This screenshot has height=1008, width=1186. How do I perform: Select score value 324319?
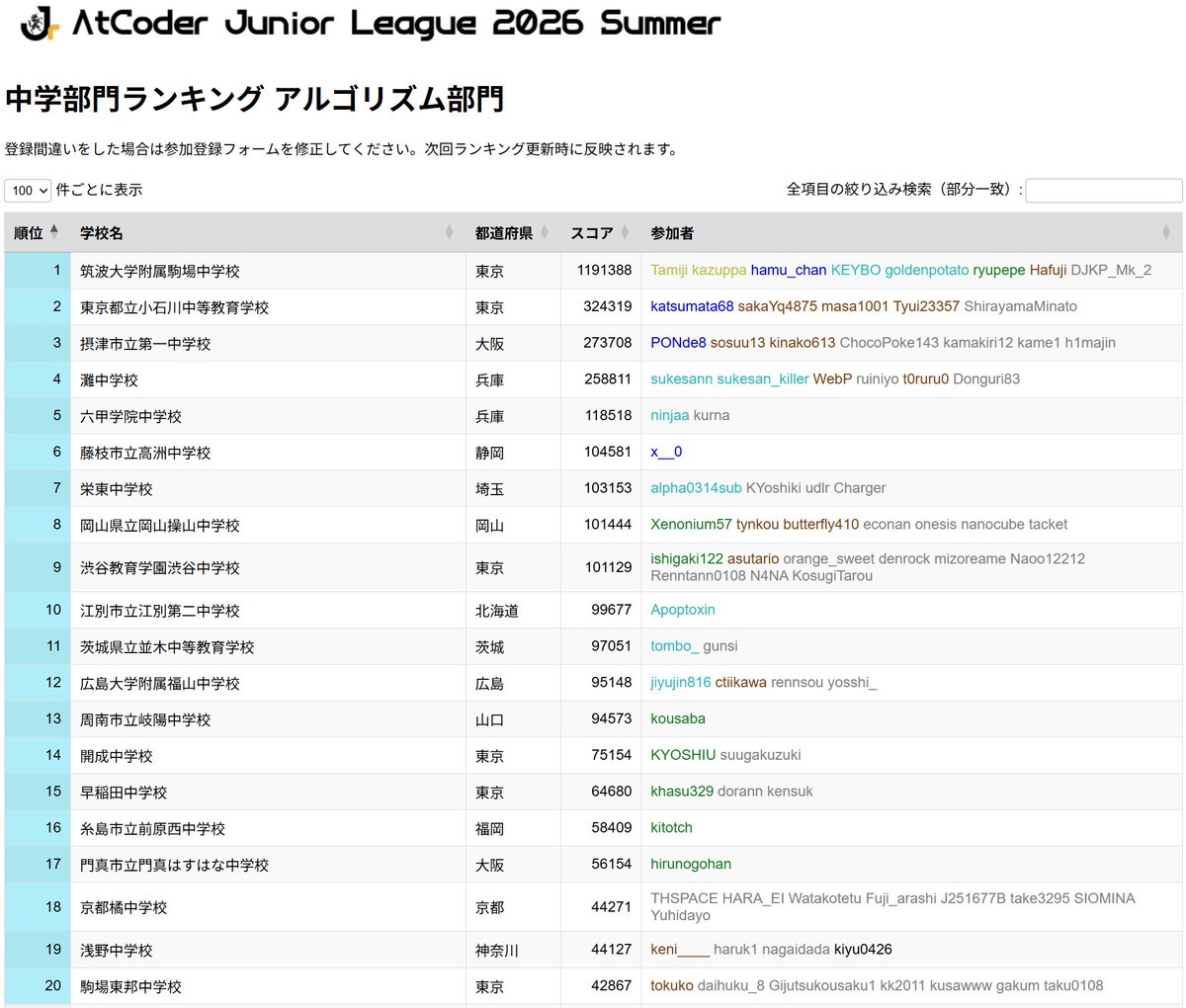pos(608,306)
